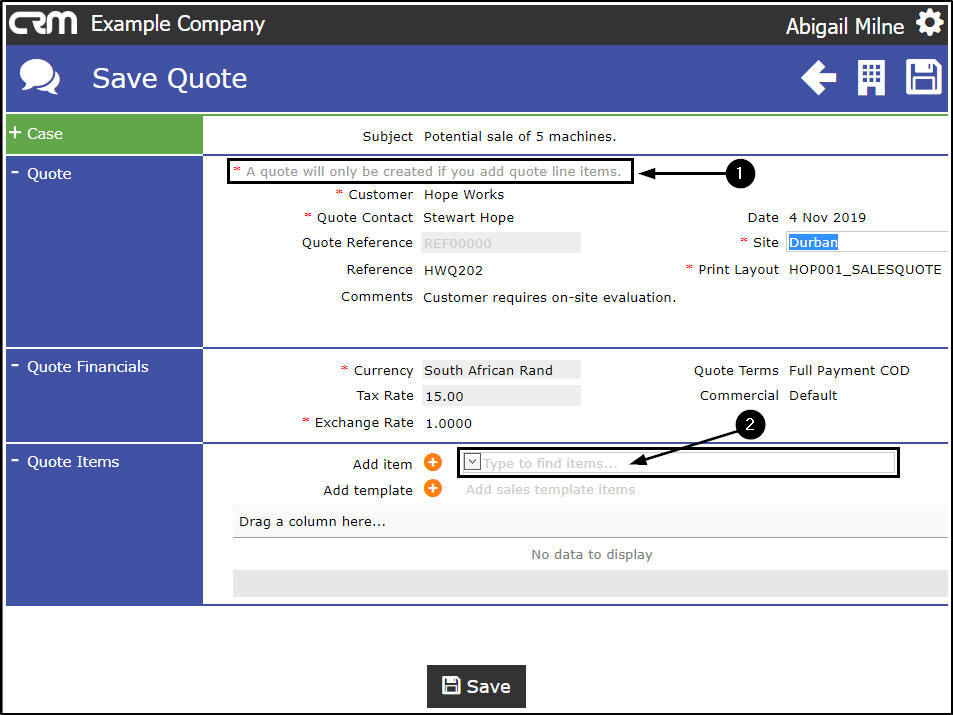Click the Exchange Rate value 1.0000
Image resolution: width=953 pixels, height=715 pixels.
click(449, 423)
